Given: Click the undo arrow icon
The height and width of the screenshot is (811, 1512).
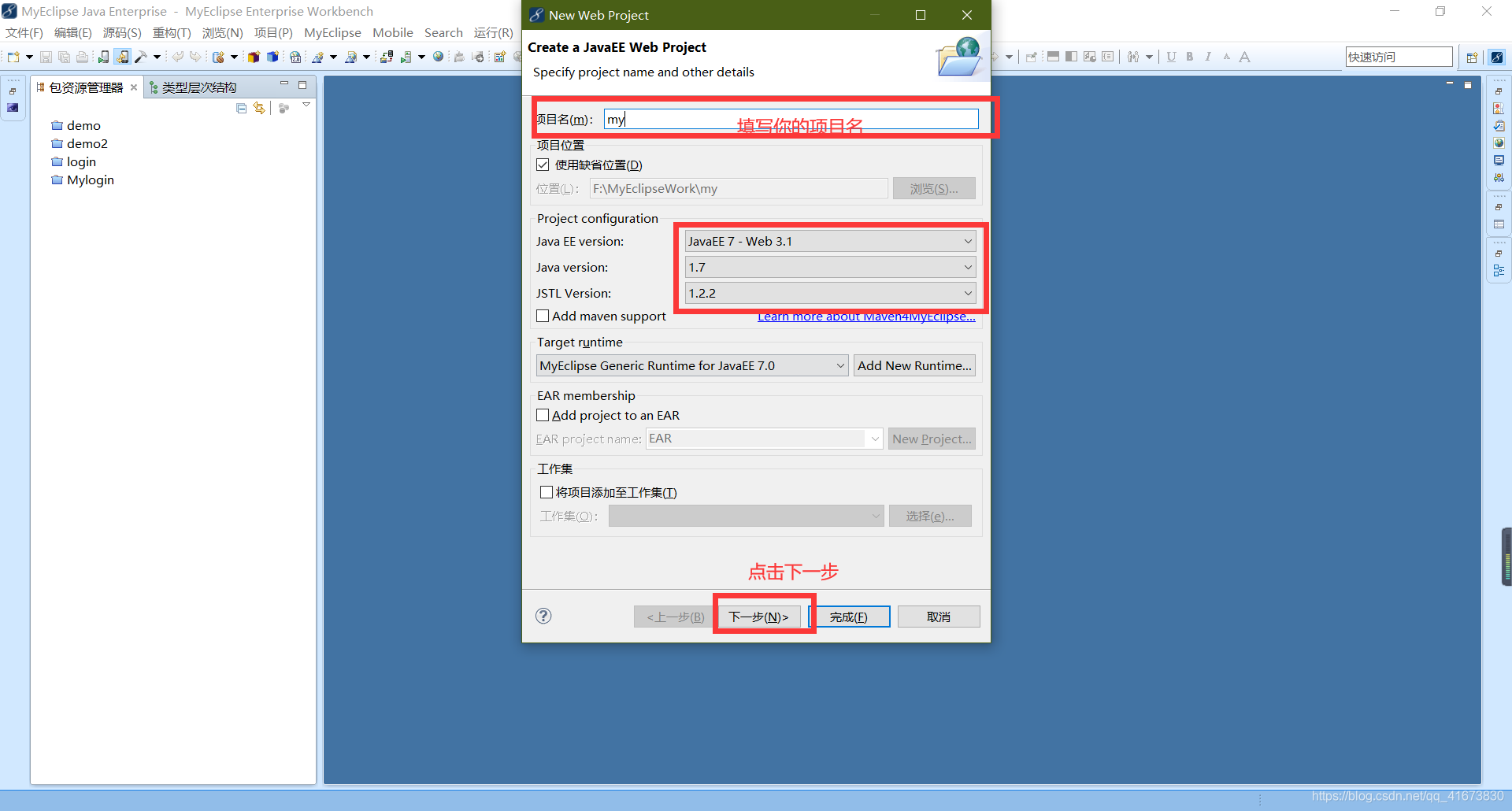Looking at the screenshot, I should point(178,57).
